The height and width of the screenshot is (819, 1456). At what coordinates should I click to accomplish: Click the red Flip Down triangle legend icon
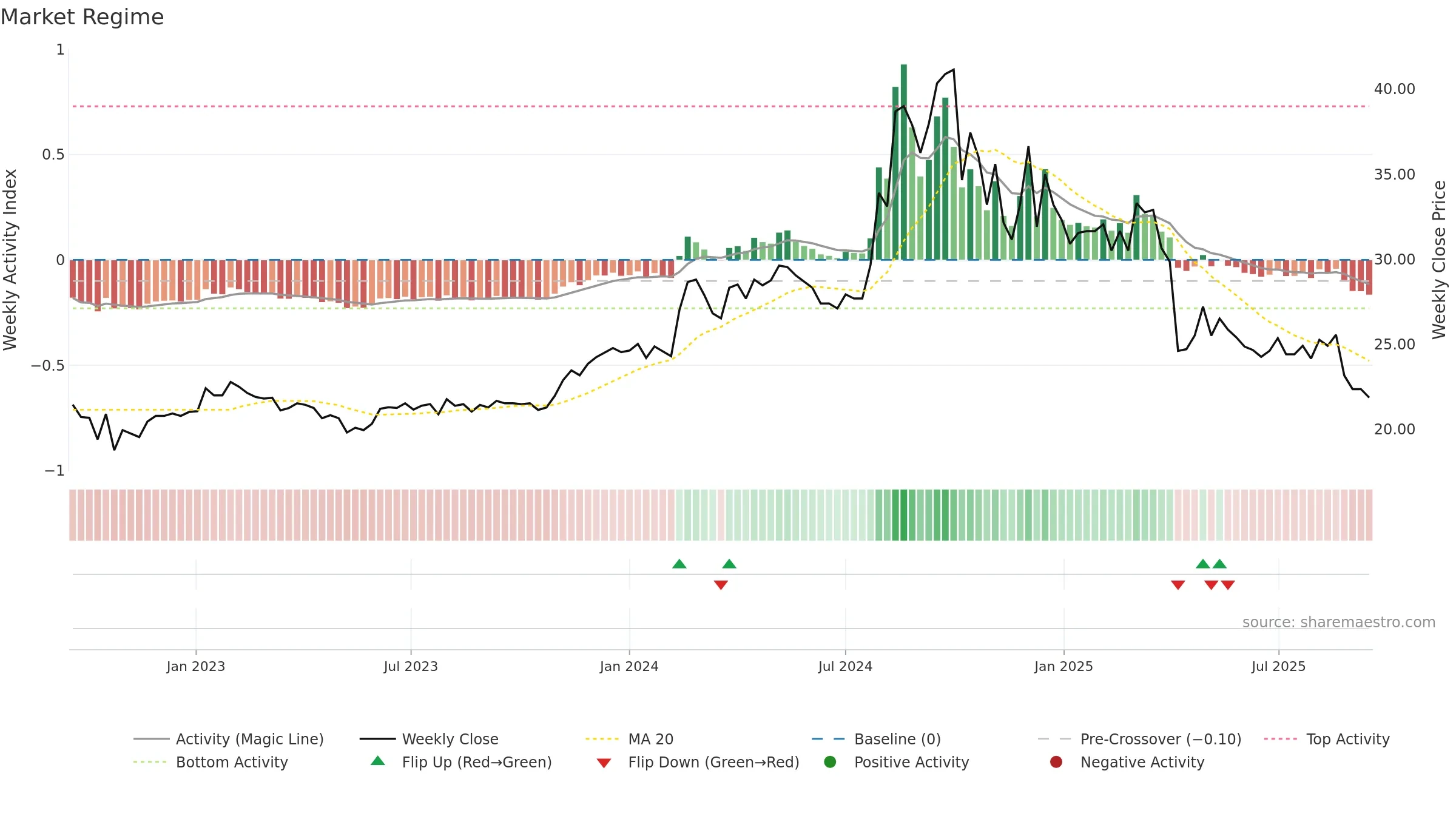604,763
